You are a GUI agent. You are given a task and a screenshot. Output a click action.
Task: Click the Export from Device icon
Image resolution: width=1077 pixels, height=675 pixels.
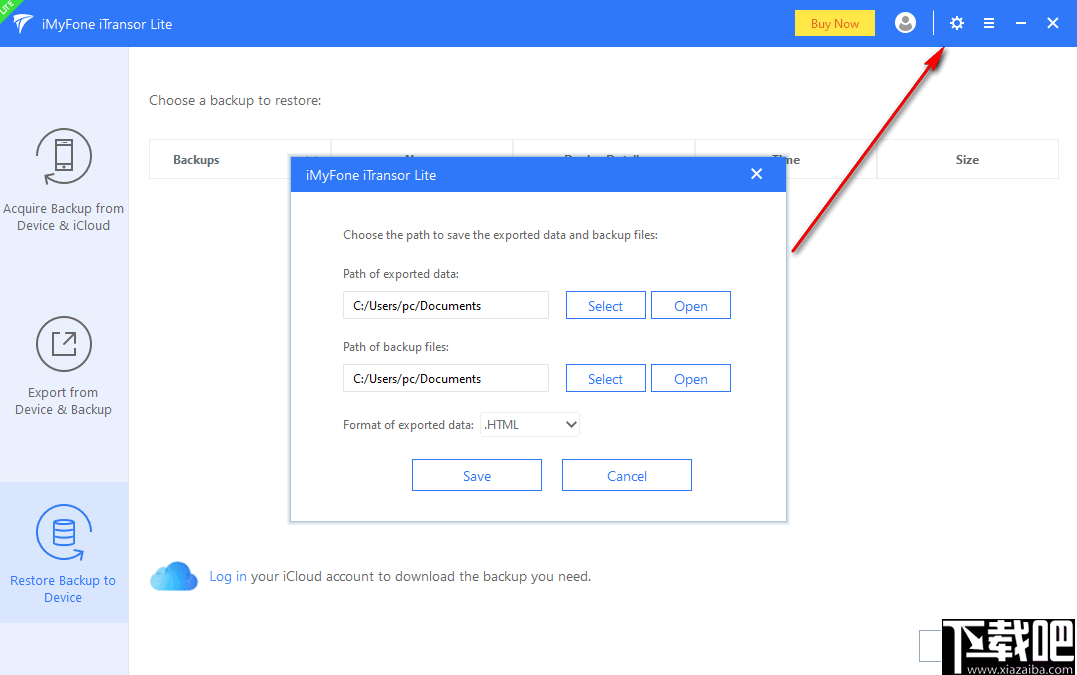pos(63,345)
